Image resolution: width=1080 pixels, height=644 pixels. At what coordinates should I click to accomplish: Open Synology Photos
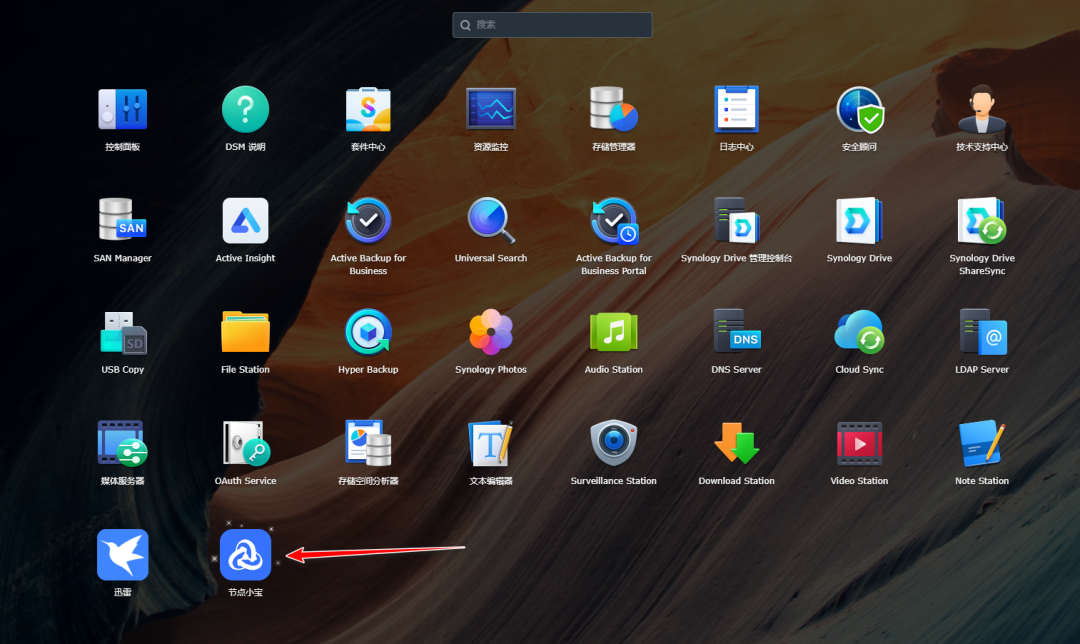490,332
